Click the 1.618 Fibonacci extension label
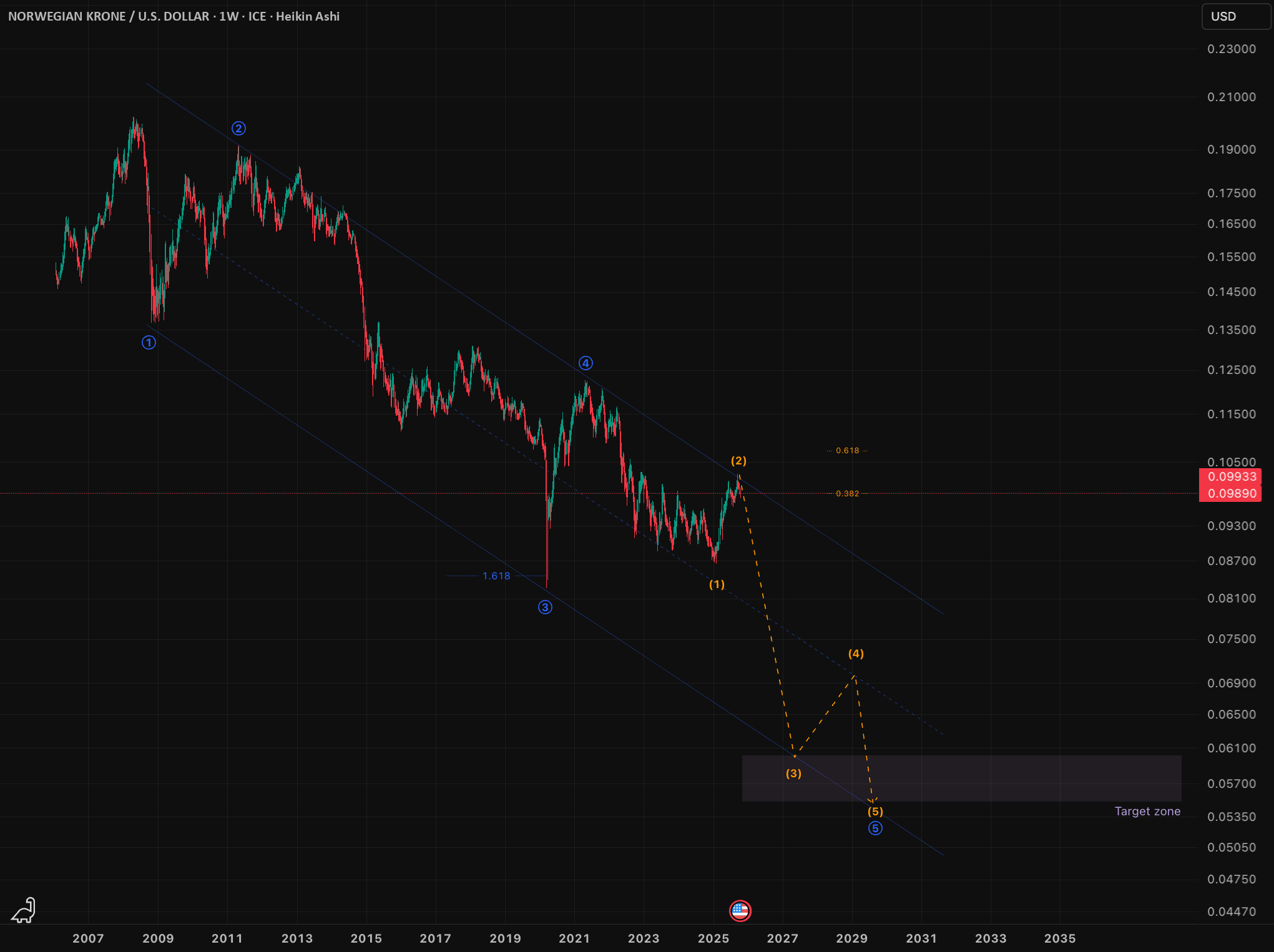1274x952 pixels. coord(496,576)
